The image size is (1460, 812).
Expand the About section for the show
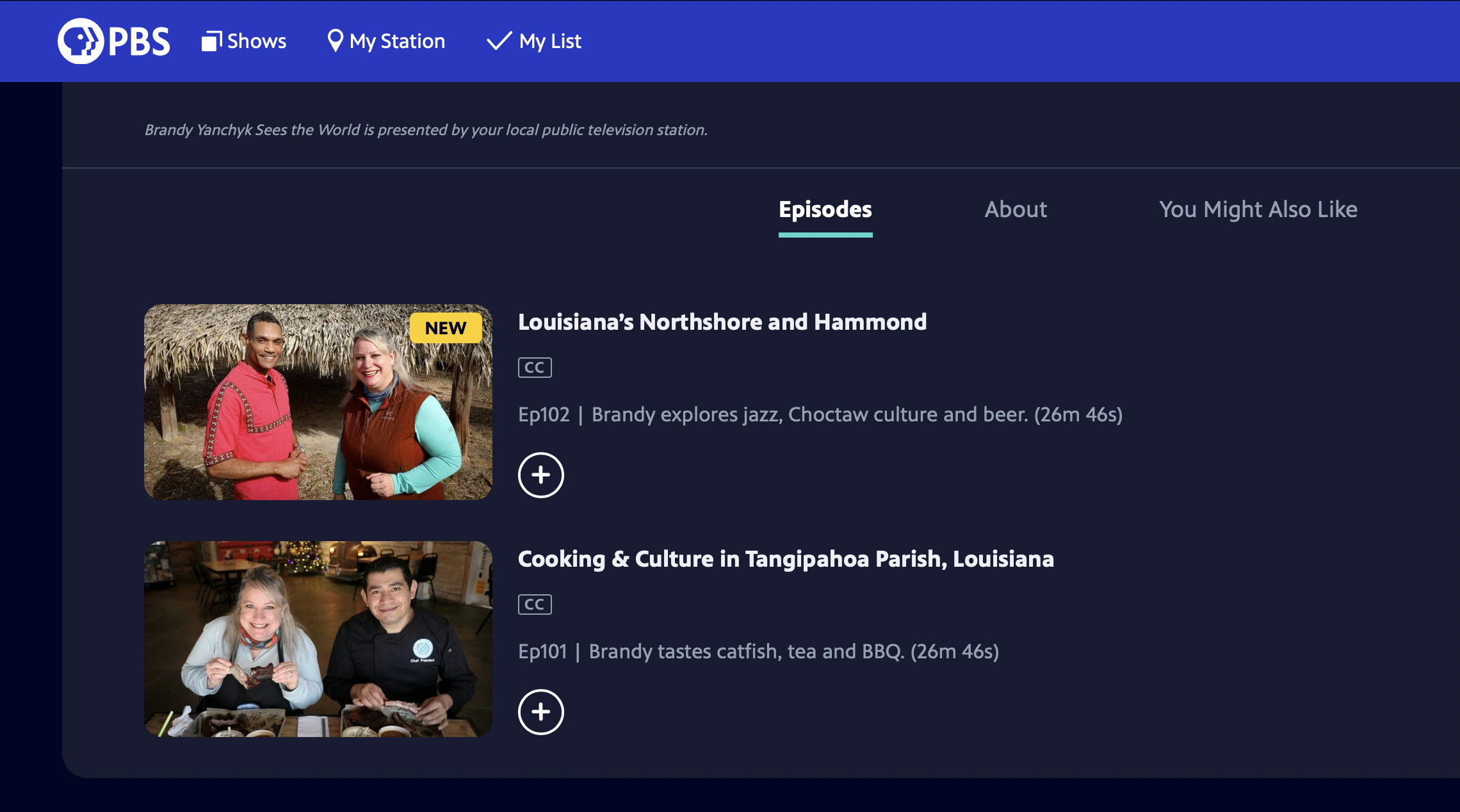1016,209
